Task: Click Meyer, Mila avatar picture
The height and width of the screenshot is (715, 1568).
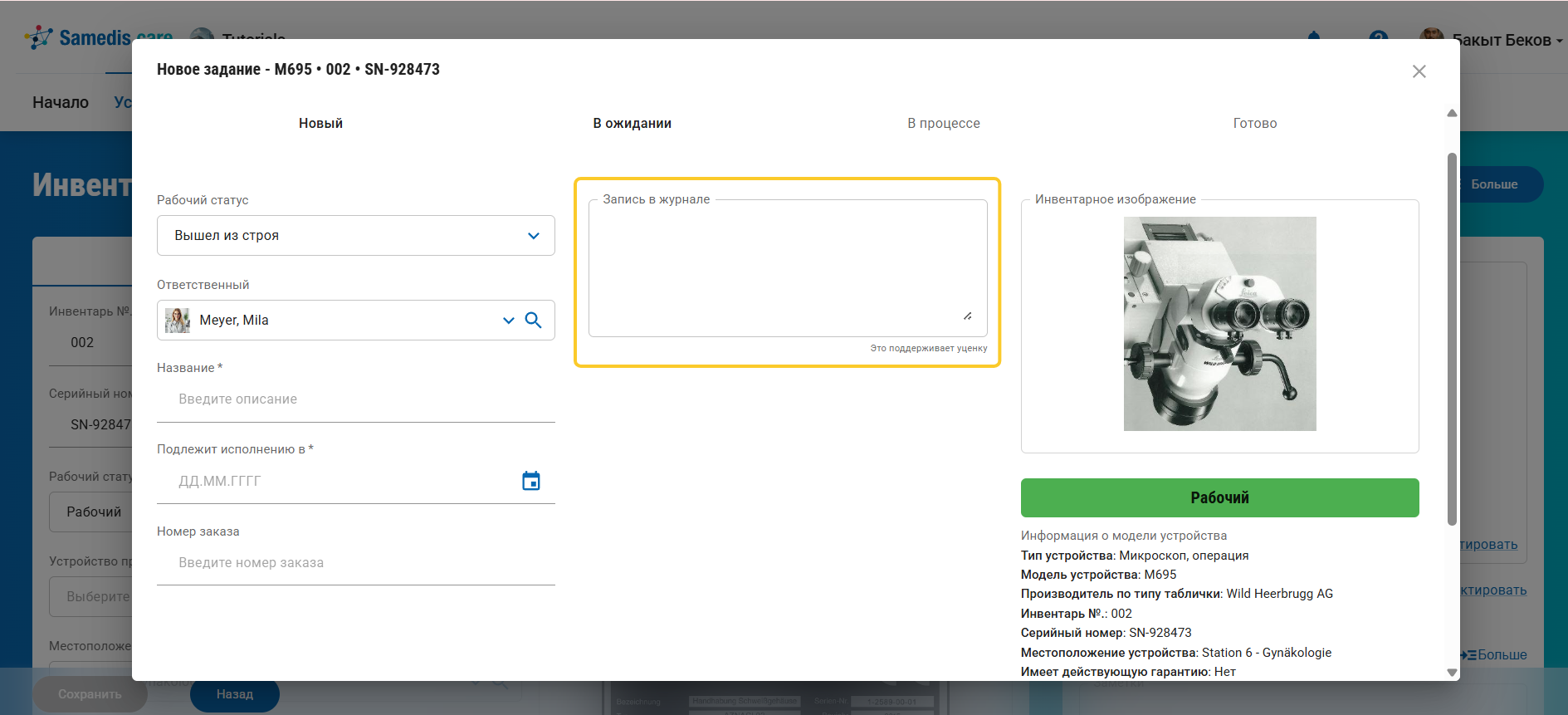Action: 177,321
